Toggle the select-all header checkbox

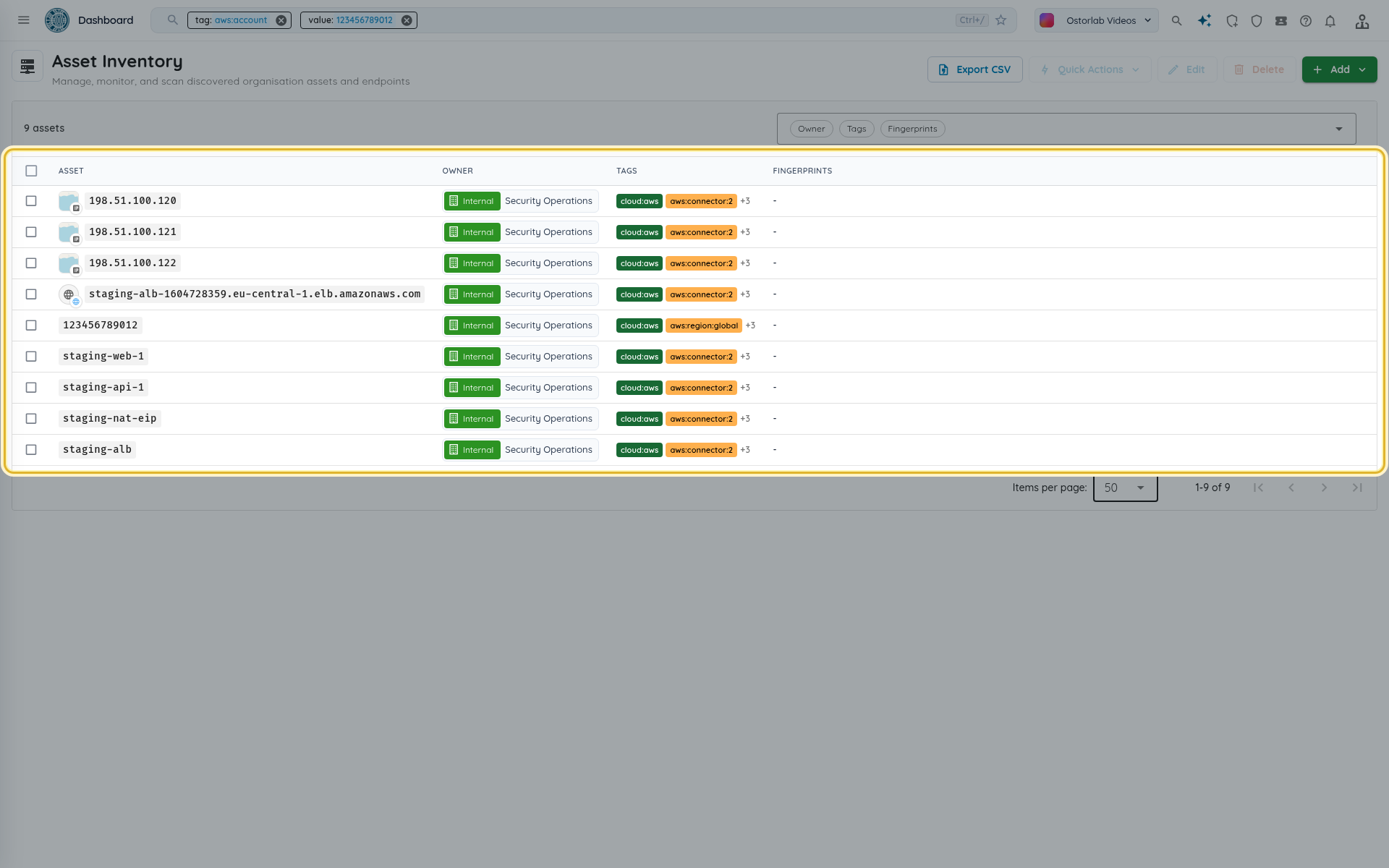tap(31, 171)
